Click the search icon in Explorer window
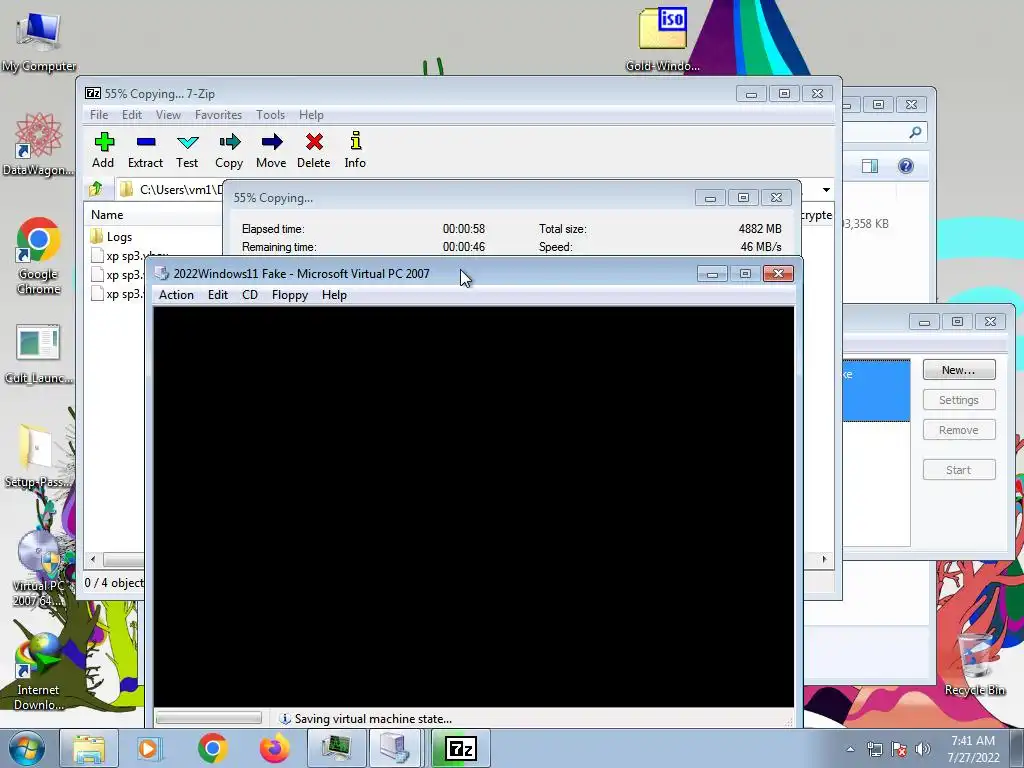The width and height of the screenshot is (1024, 768). pyautogui.click(x=915, y=133)
